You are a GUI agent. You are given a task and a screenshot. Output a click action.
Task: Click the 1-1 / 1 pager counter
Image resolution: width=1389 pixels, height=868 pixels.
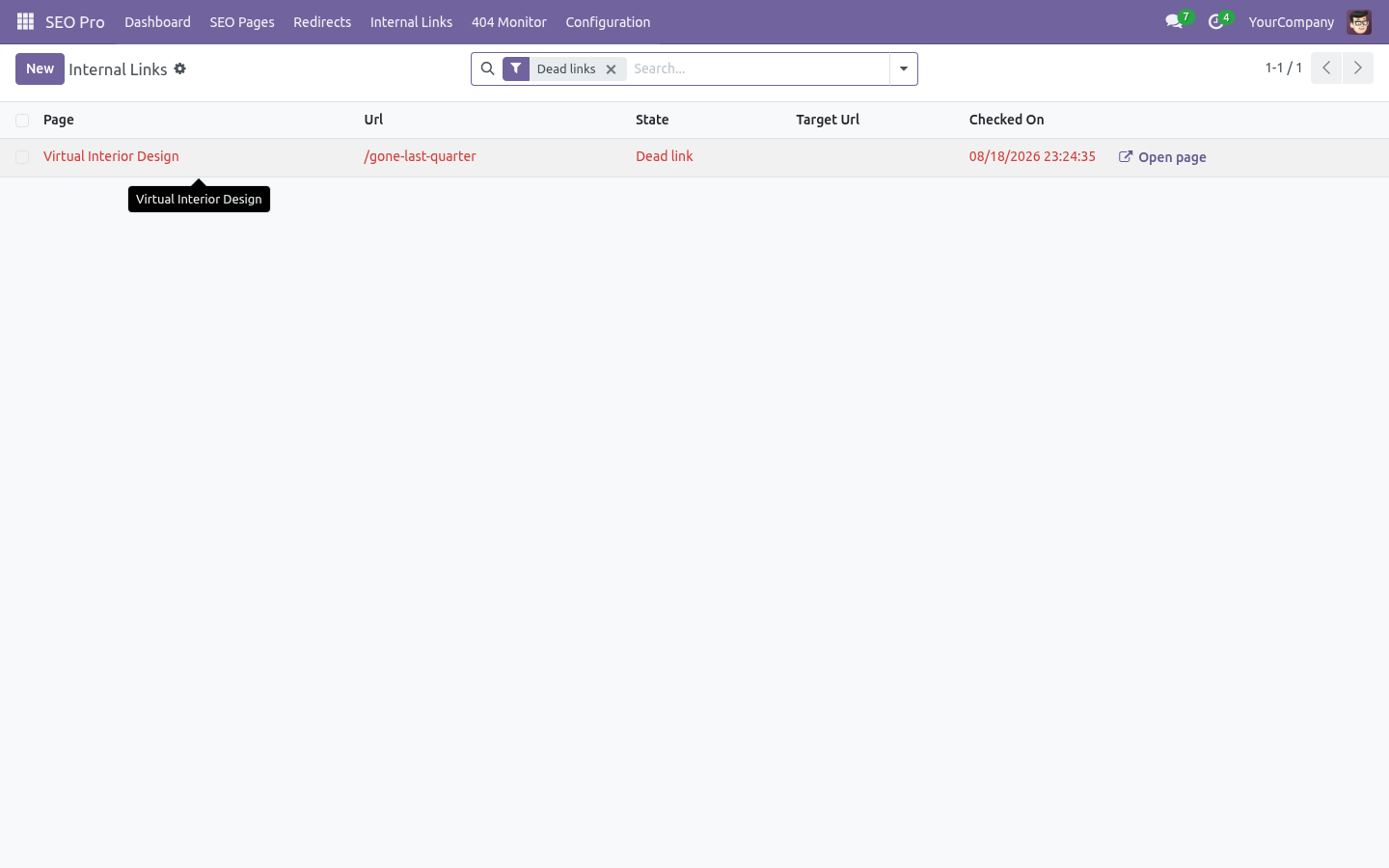pos(1284,68)
